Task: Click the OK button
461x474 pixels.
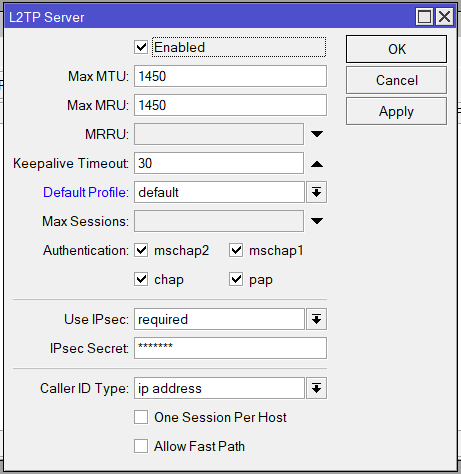Action: click(x=396, y=49)
